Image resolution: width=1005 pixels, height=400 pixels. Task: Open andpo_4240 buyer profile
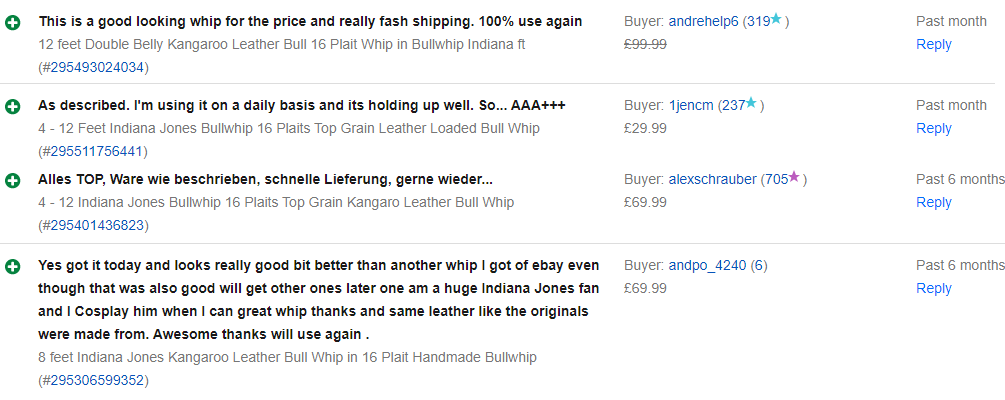[x=707, y=265]
